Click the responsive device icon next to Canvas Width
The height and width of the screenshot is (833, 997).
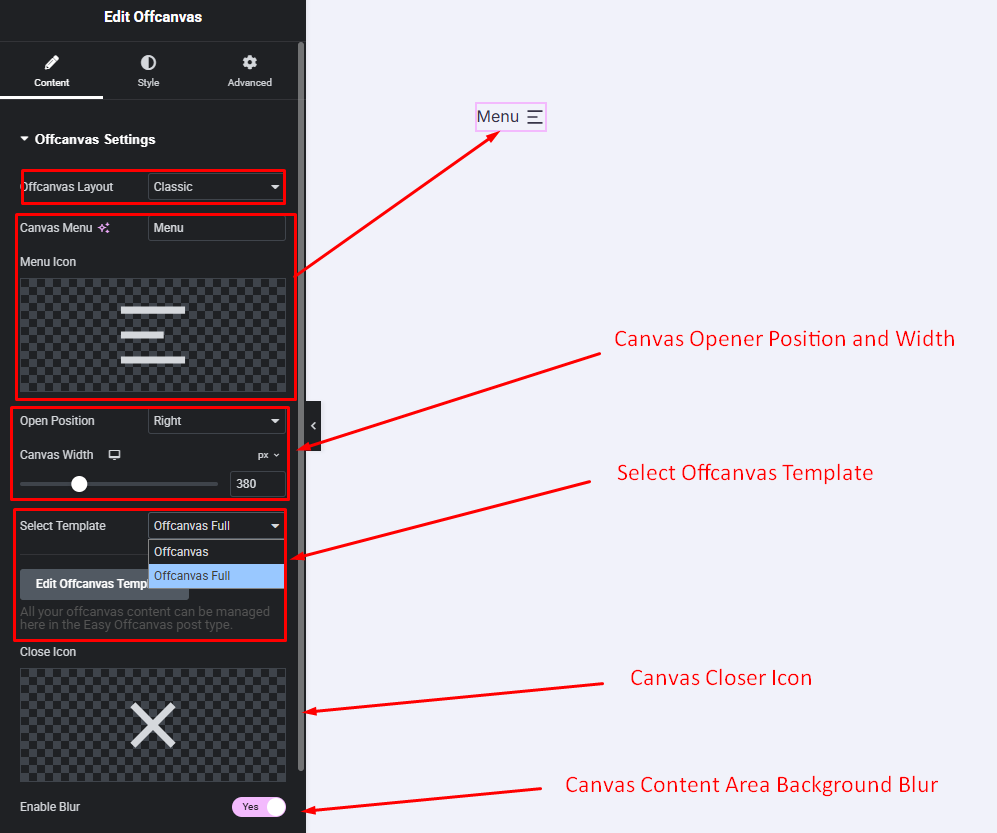tap(114, 455)
